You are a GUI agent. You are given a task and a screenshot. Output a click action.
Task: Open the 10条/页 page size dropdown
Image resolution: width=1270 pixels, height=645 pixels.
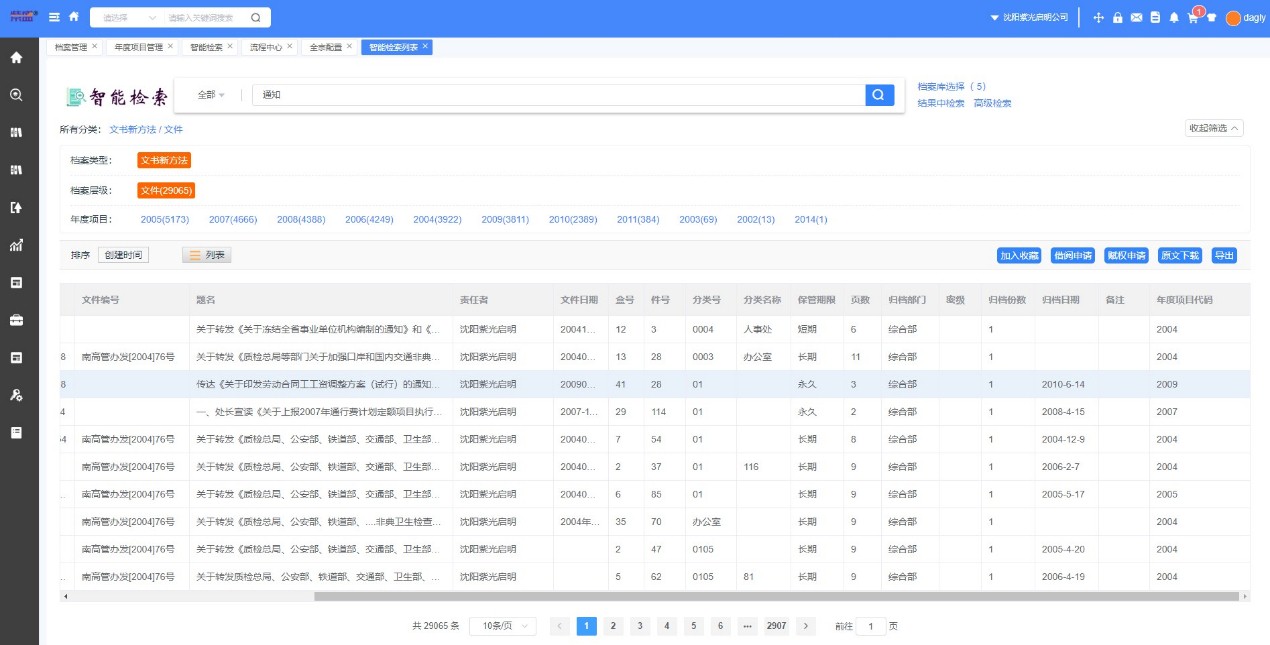point(503,626)
